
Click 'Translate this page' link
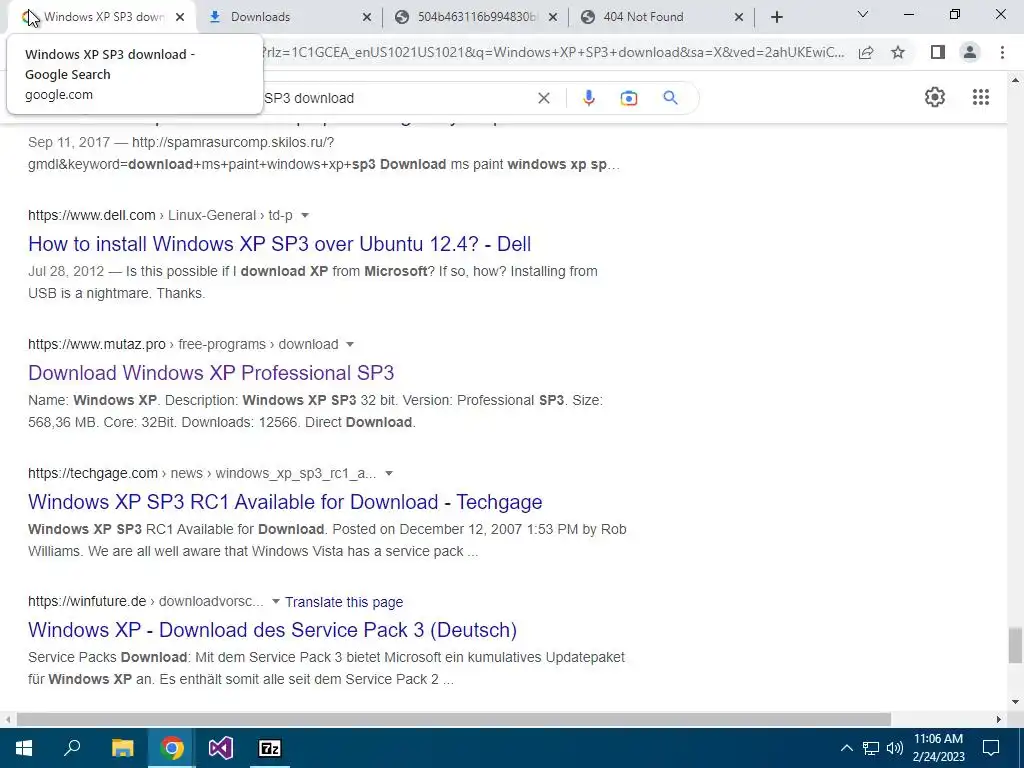click(x=344, y=602)
